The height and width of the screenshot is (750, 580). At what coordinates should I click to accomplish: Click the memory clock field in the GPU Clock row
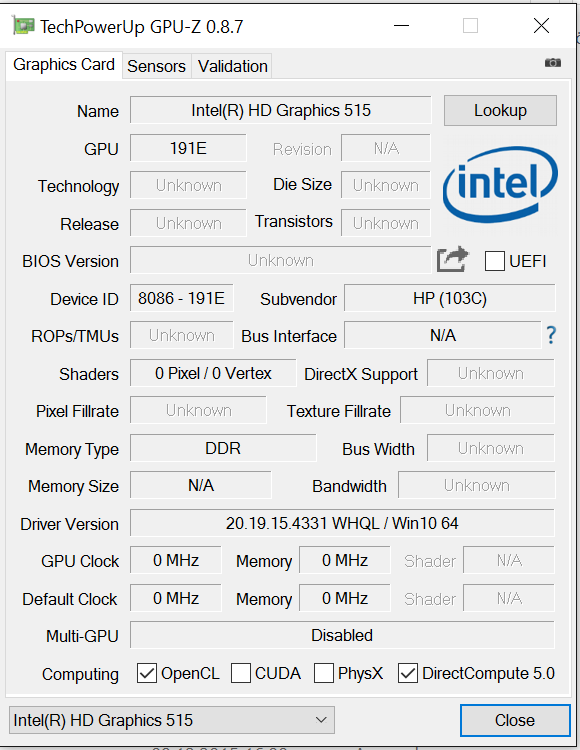coord(345,560)
